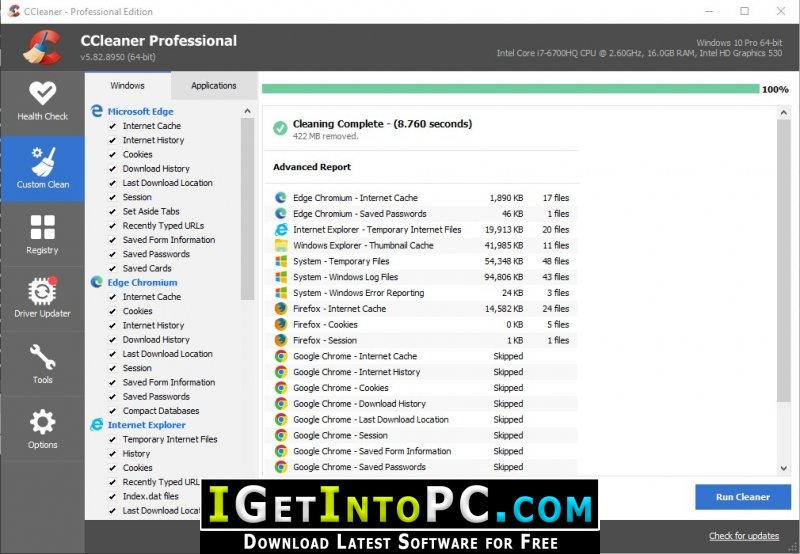Open Driver Updater tool
This screenshot has height=554, width=800.
pos(42,299)
